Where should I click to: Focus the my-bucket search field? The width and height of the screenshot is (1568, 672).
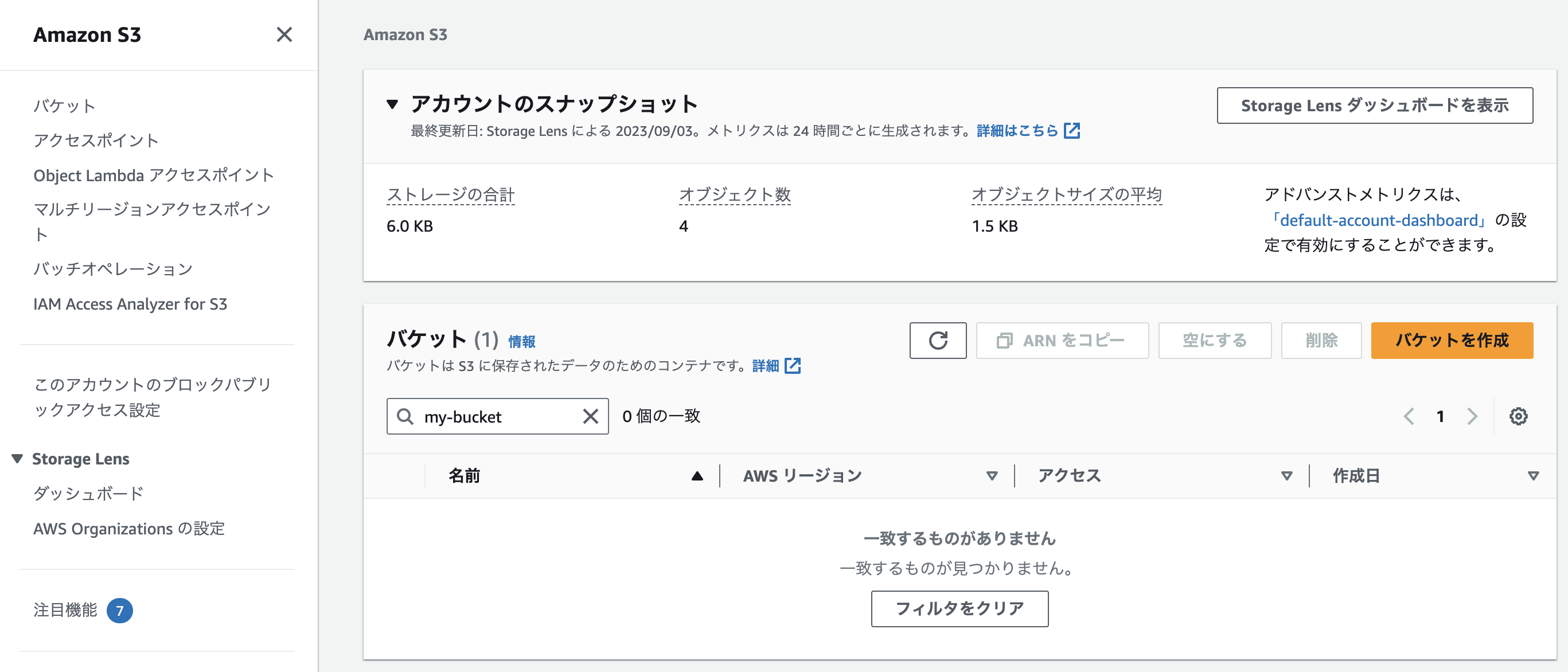497,416
